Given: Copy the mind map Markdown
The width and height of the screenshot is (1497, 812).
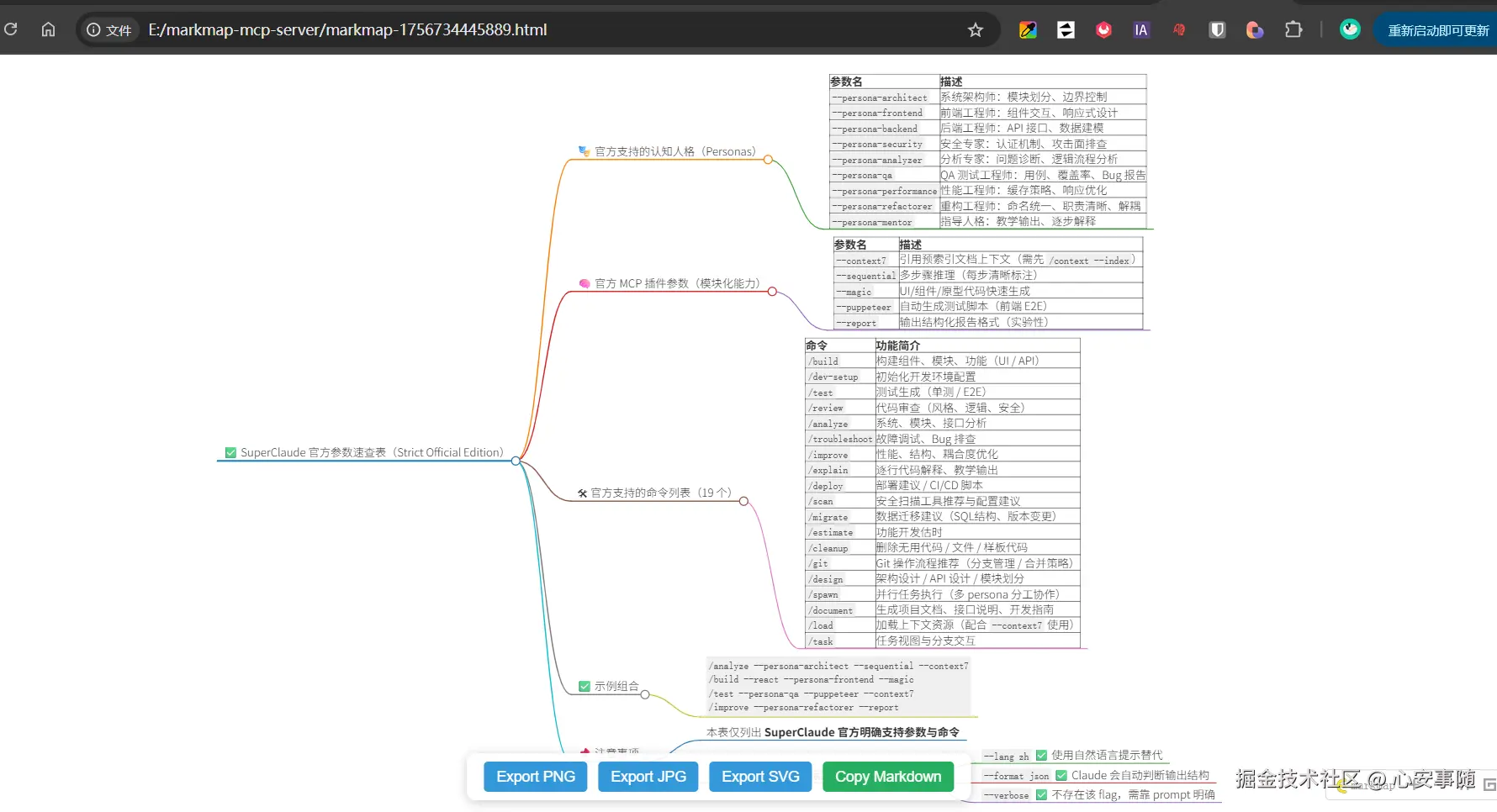Looking at the screenshot, I should tap(888, 777).
